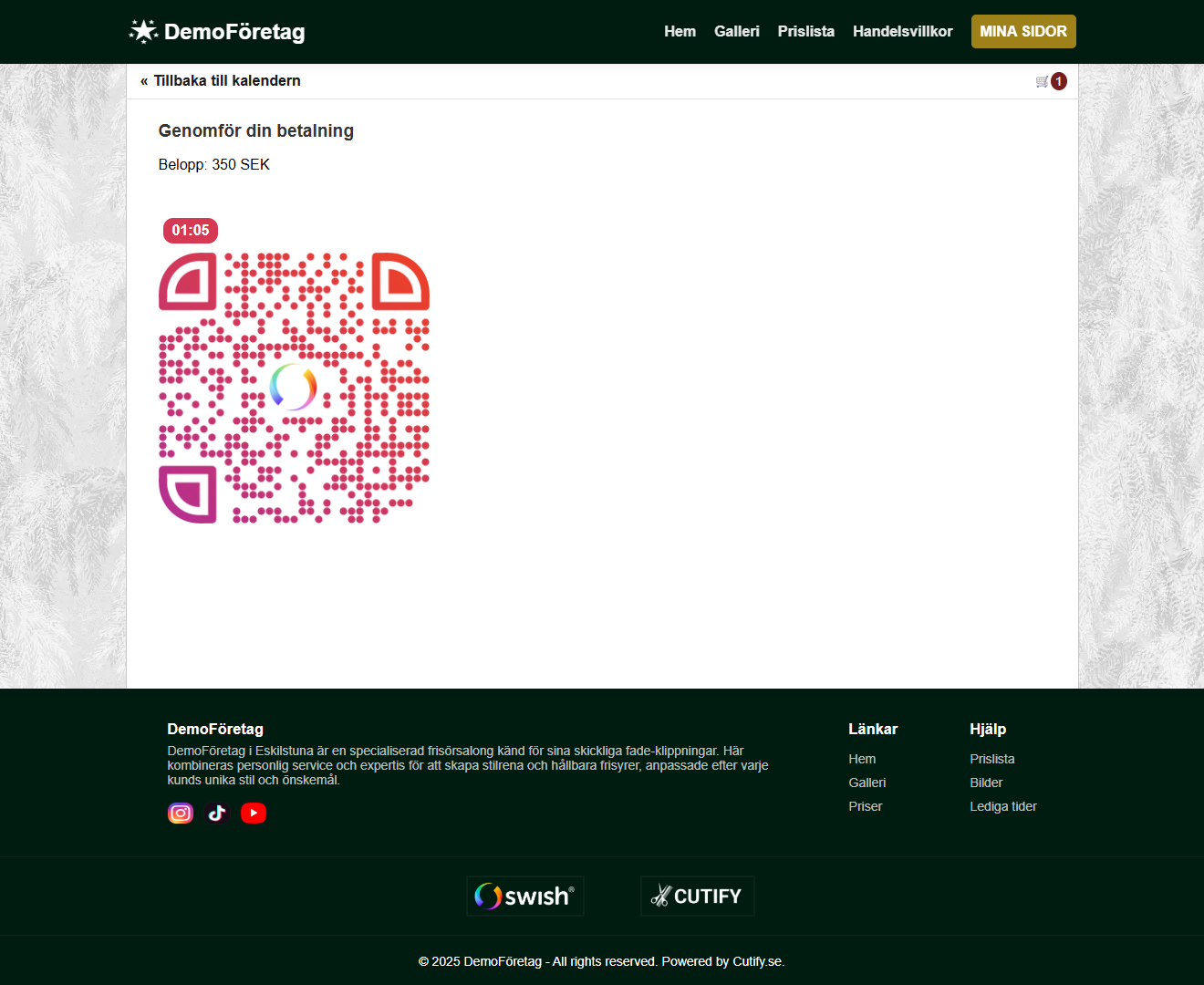Click the MINA SIDOR button
Screen dimensions: 1204x985
click(1023, 31)
